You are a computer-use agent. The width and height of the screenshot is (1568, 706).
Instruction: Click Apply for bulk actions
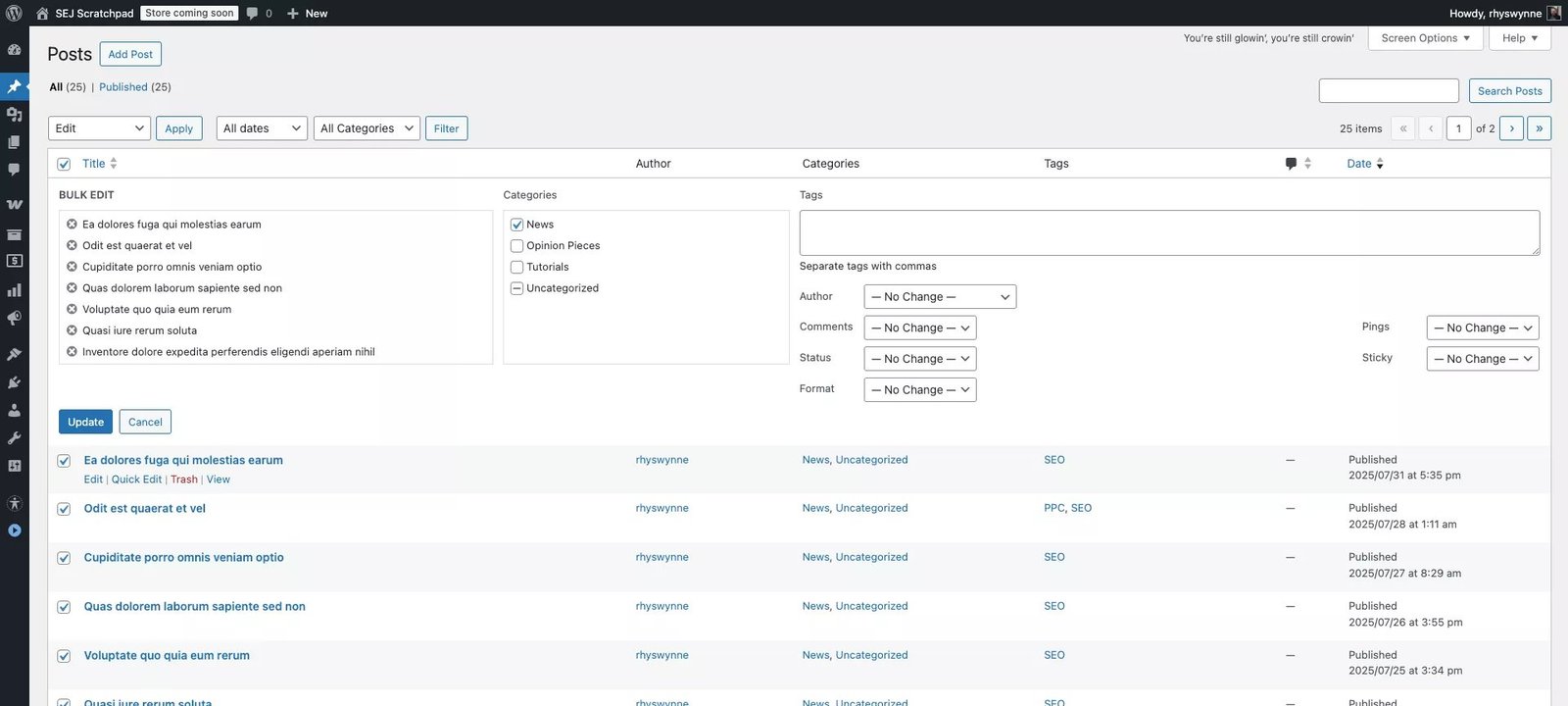tap(178, 128)
